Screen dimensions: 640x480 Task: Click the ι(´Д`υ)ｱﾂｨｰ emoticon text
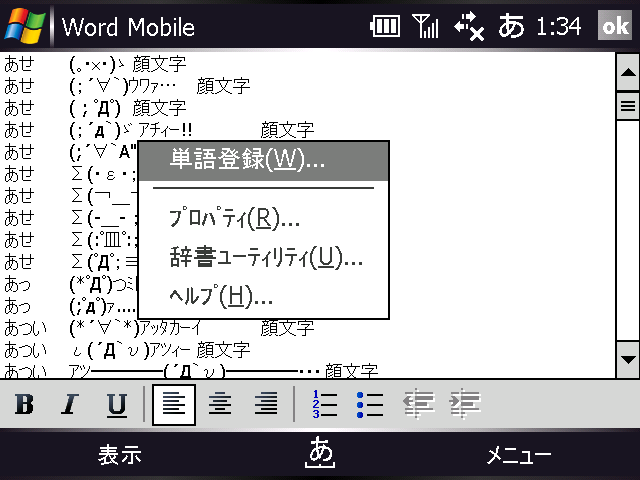130,350
